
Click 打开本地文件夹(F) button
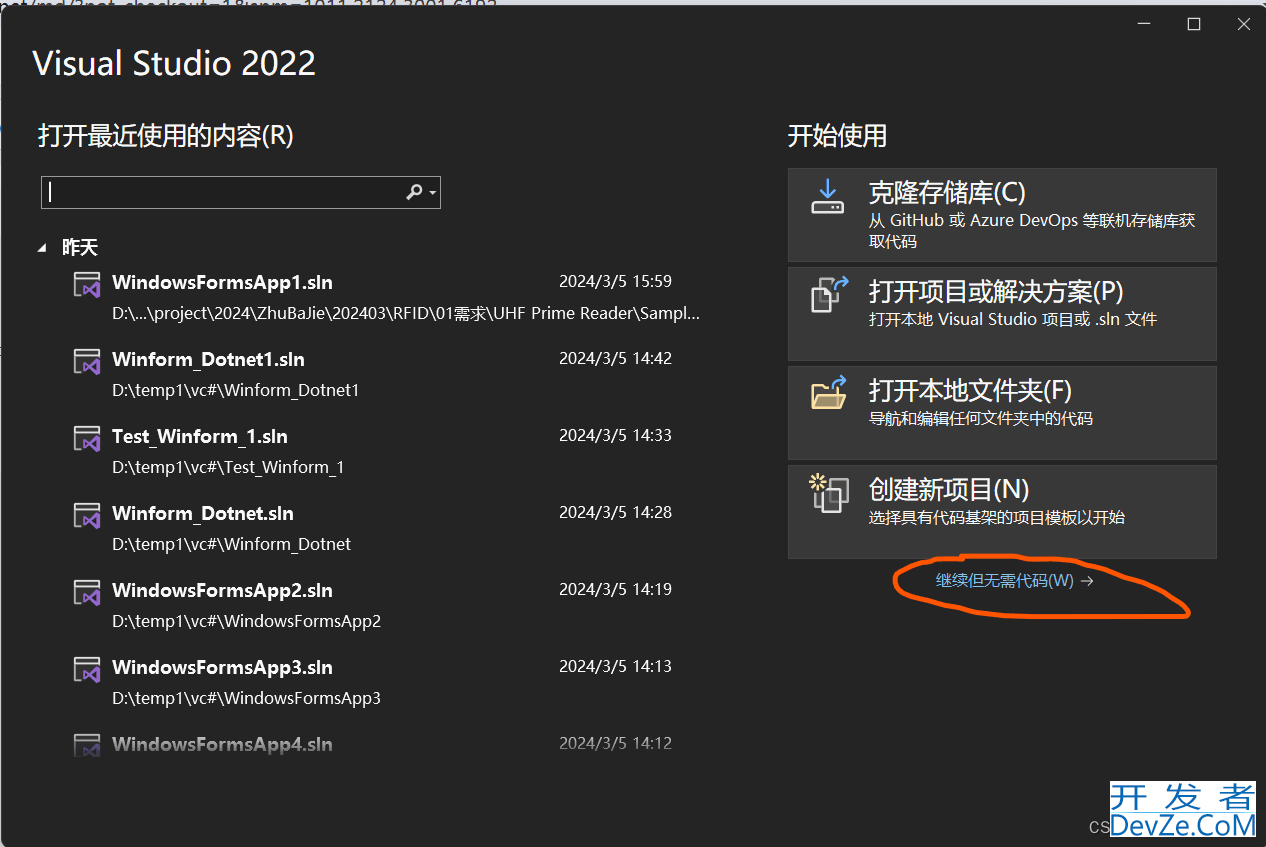[1002, 413]
